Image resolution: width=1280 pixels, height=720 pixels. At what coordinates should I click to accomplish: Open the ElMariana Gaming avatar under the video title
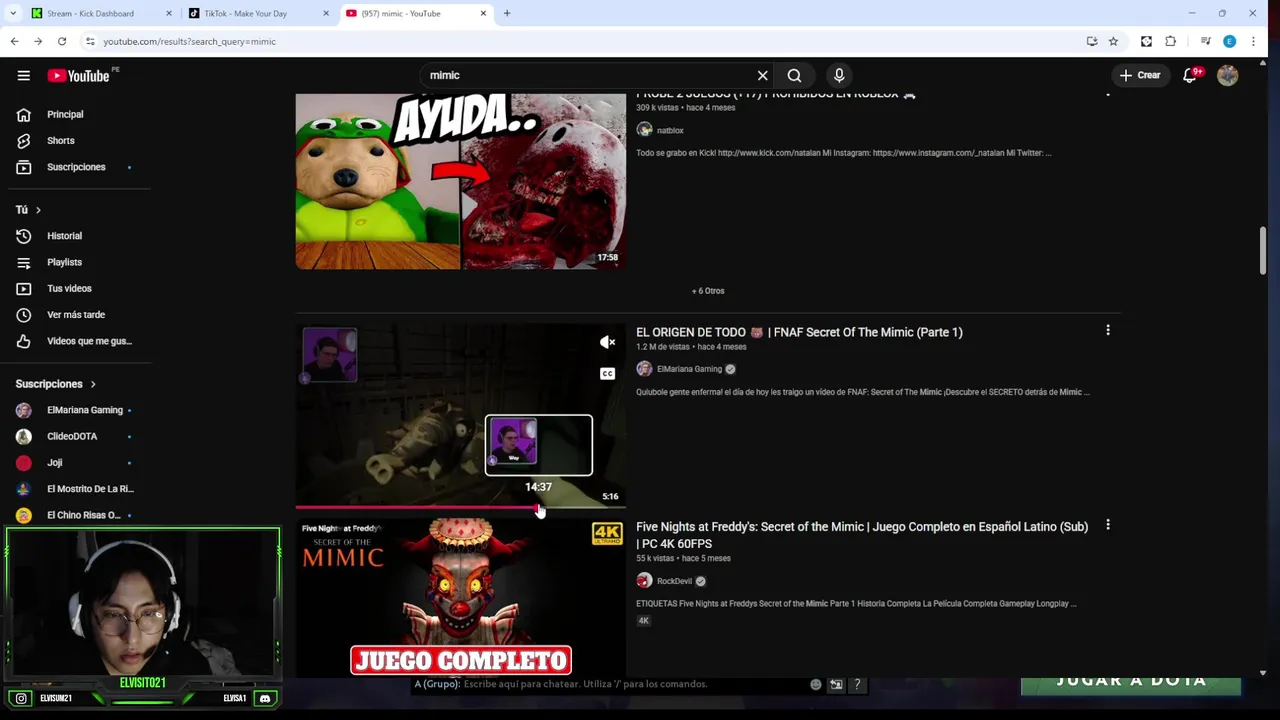pos(644,369)
